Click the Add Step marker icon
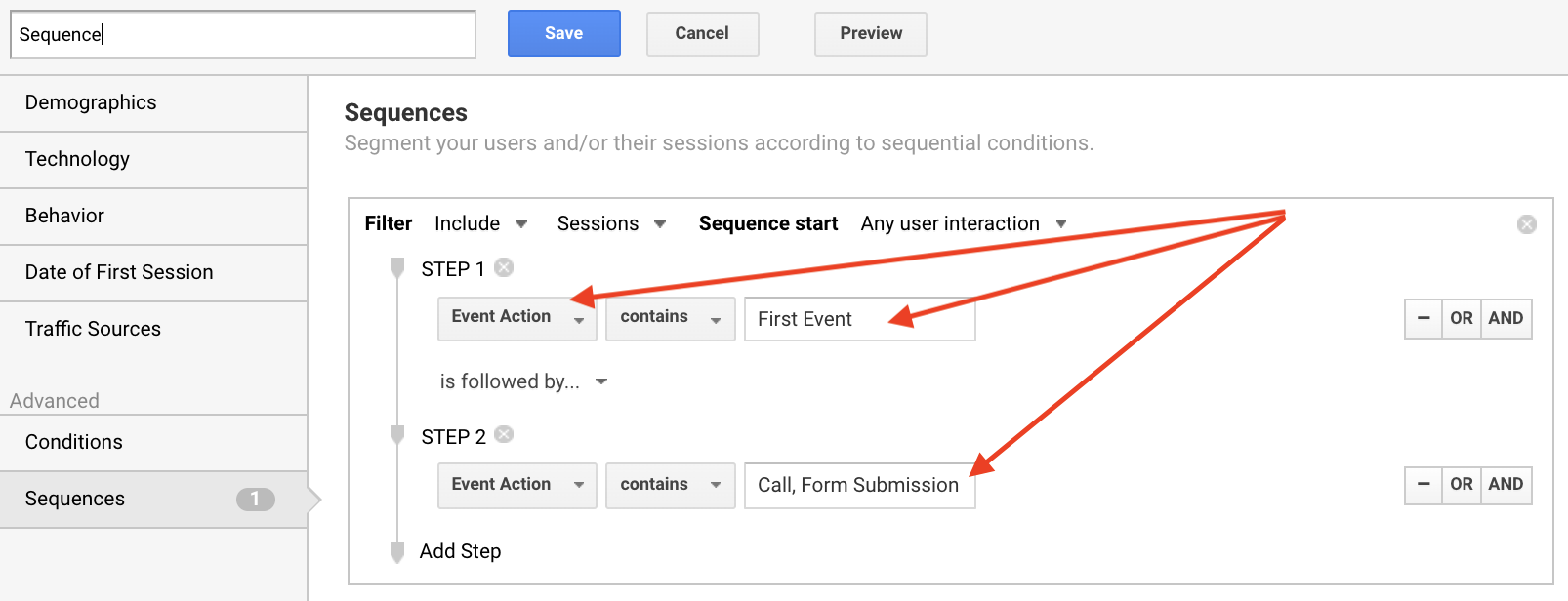Viewport: 1568px width, 601px height. pos(397,552)
